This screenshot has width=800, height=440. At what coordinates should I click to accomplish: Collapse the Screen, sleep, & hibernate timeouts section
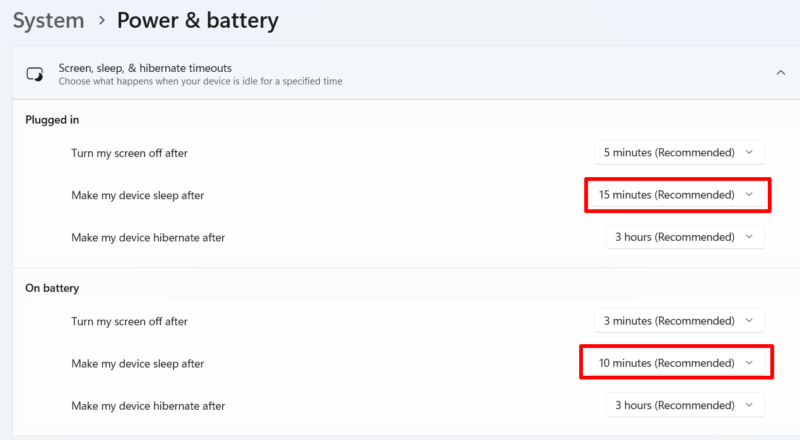780,72
